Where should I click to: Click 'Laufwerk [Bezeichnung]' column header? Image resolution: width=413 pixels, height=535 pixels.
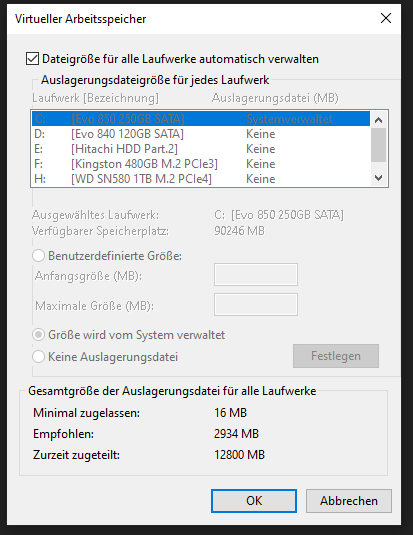click(x=96, y=98)
